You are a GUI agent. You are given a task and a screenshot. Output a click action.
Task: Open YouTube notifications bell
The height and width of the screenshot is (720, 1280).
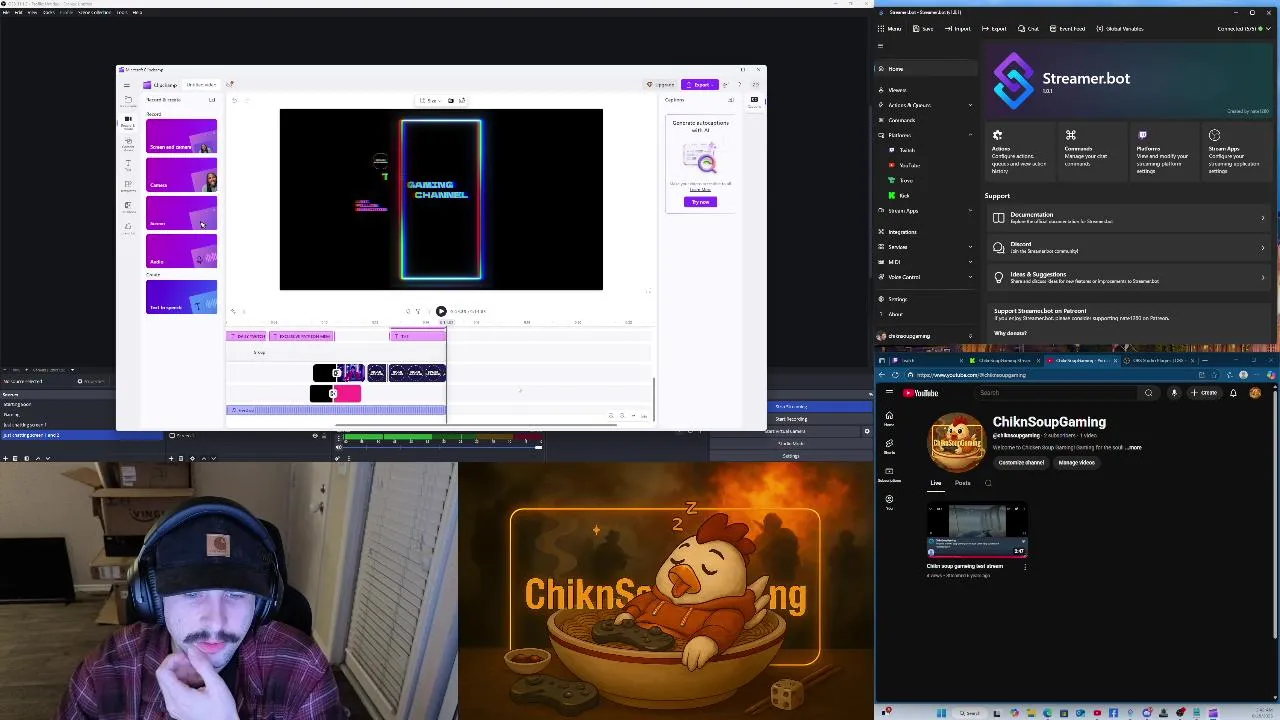1233,393
